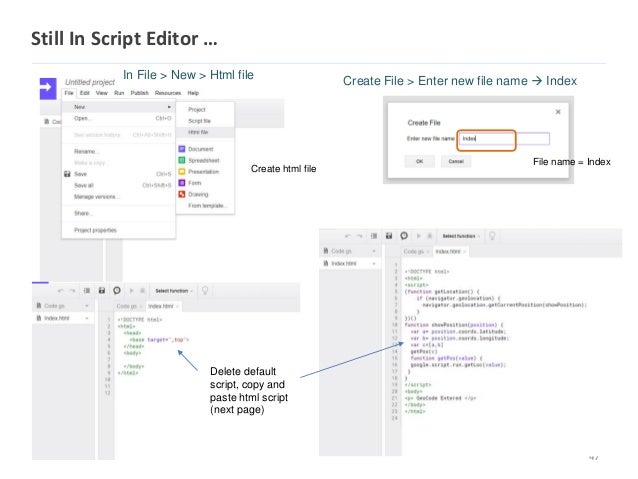Click the purple Apps Script arrow logo
The width and height of the screenshot is (638, 479).
(x=48, y=88)
